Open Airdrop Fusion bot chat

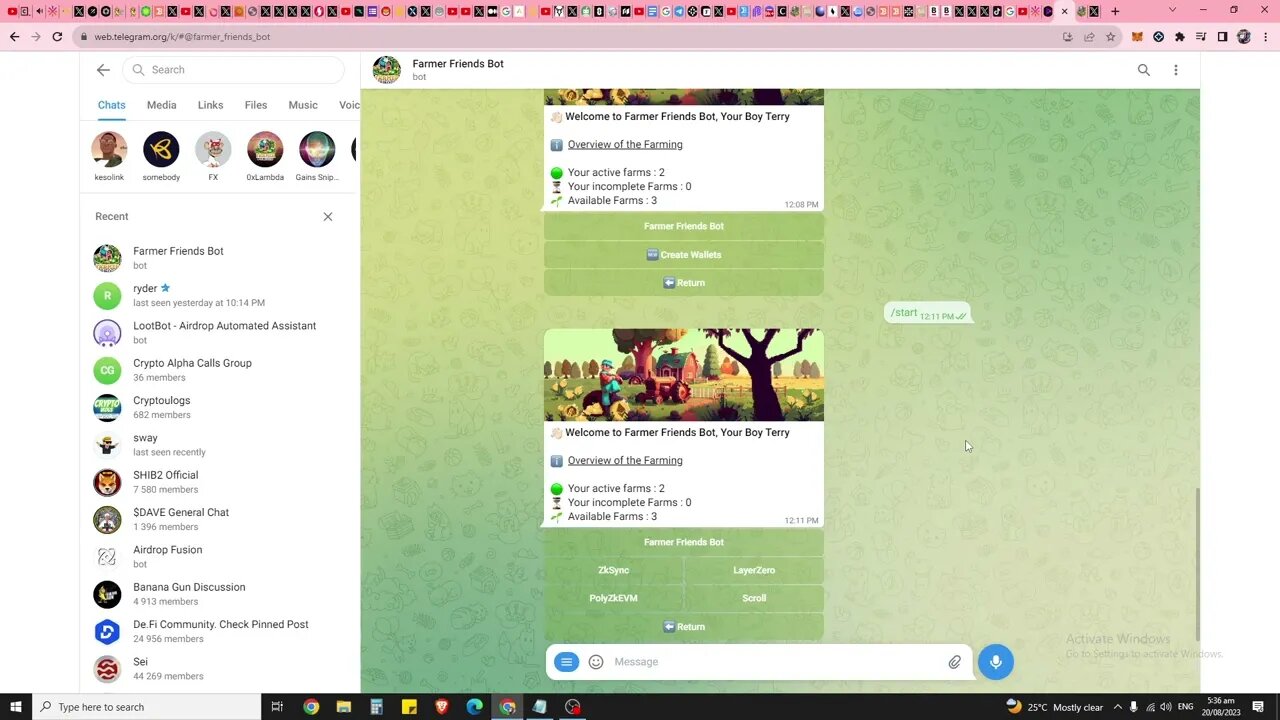coord(219,557)
